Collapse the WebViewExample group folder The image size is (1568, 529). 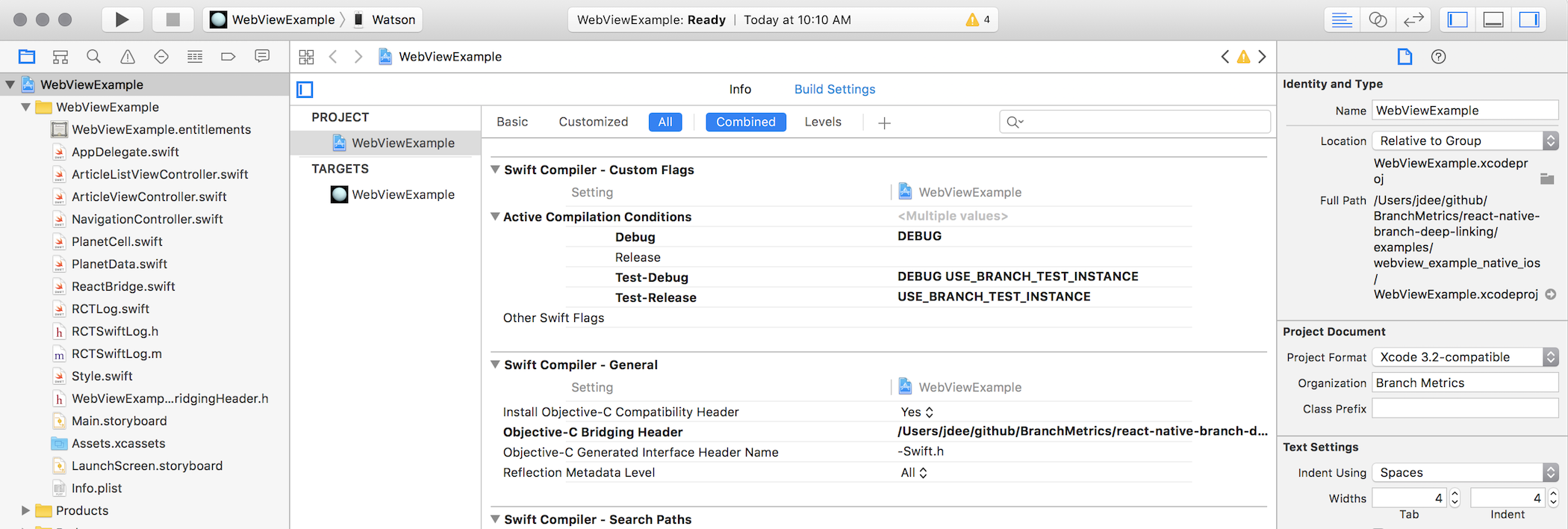click(x=26, y=107)
